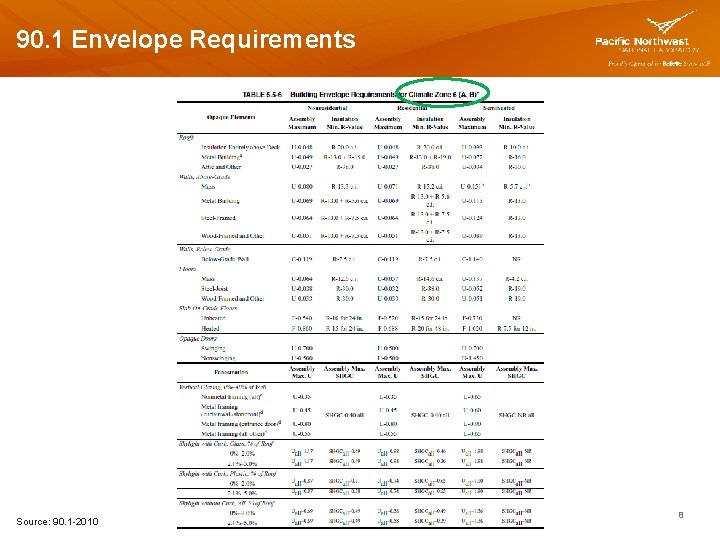Image resolution: width=720 pixels, height=540 pixels.
Task: Click the 'R 15 for 24 in.' heated slab value
Action: tap(344, 329)
